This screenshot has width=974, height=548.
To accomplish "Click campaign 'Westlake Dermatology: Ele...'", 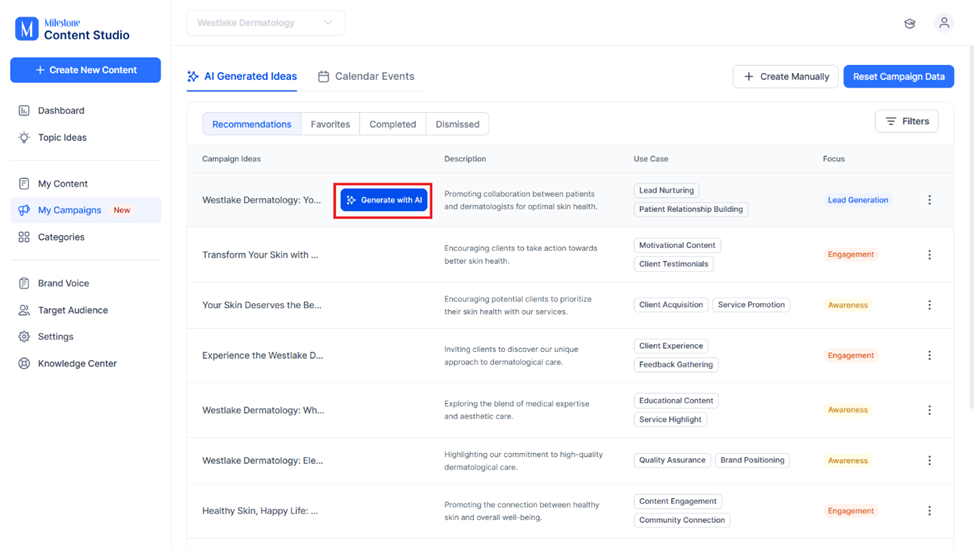I will click(x=262, y=460).
